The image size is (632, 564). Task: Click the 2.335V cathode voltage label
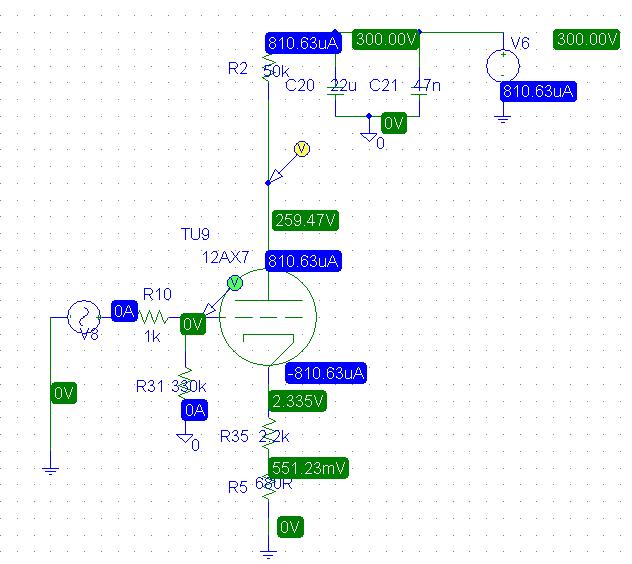[x=299, y=401]
